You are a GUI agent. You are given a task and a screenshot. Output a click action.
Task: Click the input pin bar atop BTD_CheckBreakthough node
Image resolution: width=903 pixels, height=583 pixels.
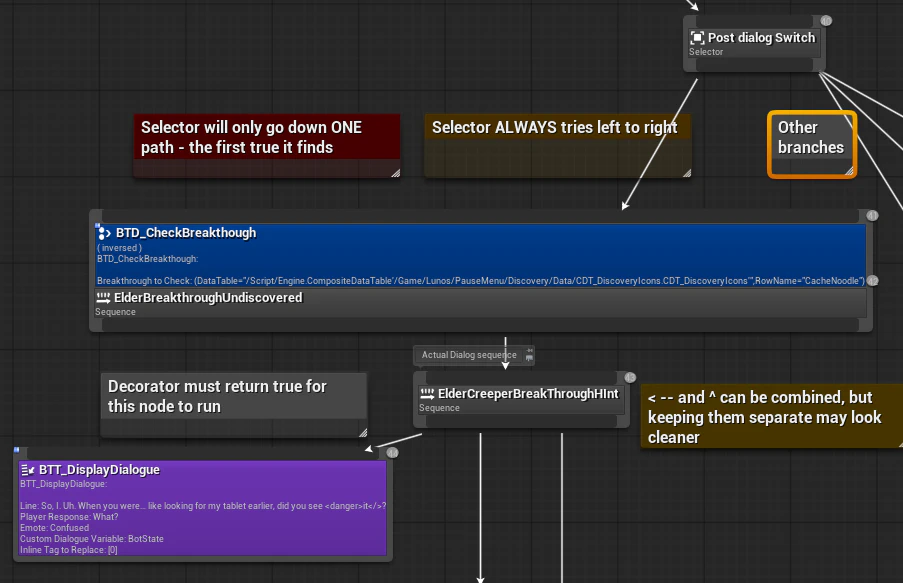481,217
